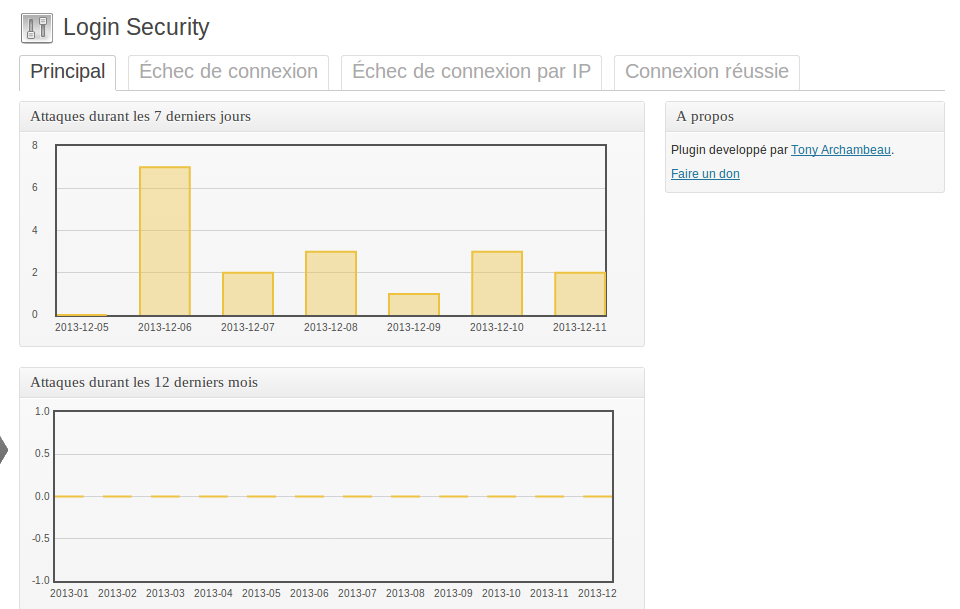Open the Tony Archambeau link
Viewport: 960px width, 609px height.
click(841, 150)
